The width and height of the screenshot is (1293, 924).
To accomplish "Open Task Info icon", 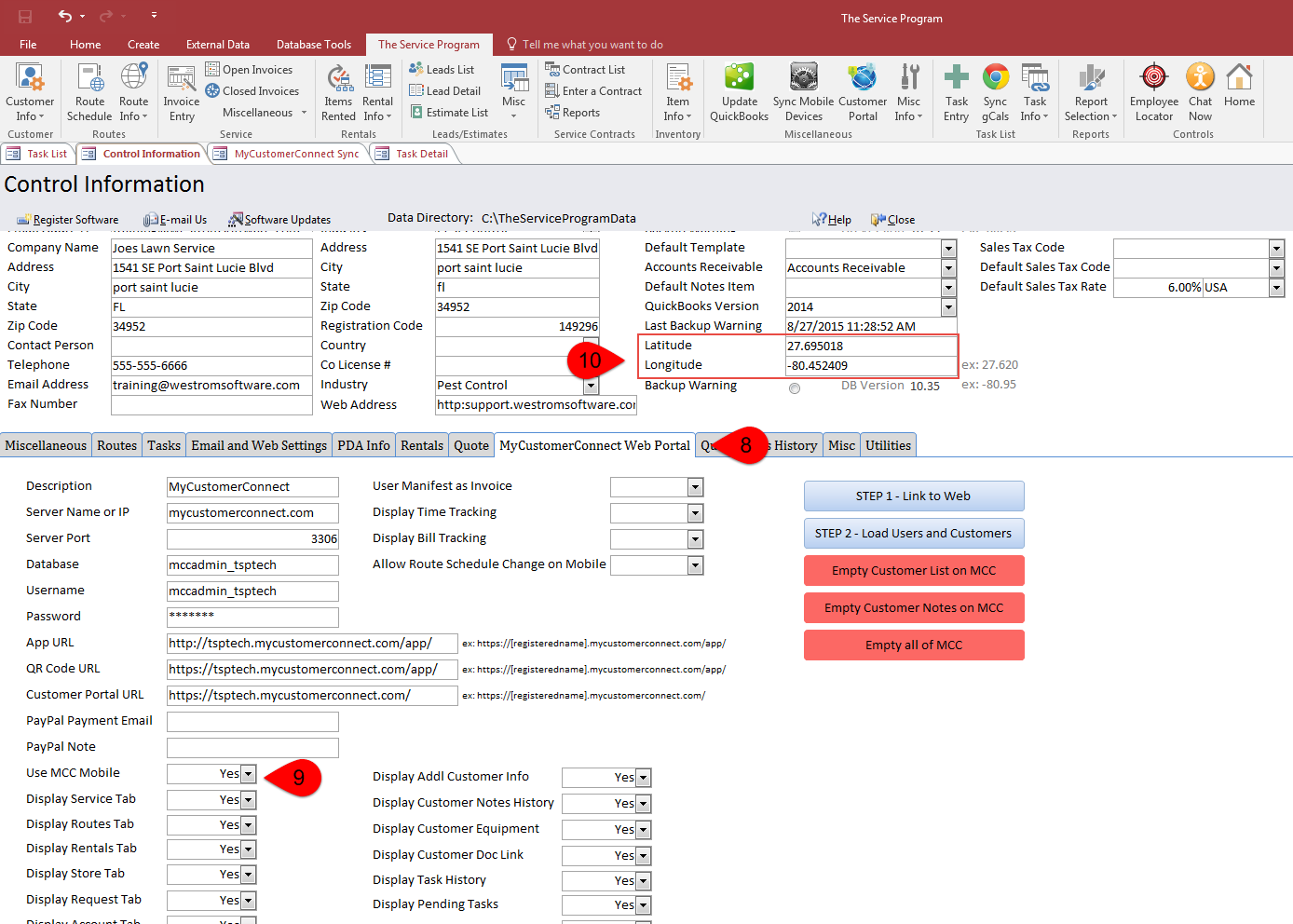I will [1035, 92].
